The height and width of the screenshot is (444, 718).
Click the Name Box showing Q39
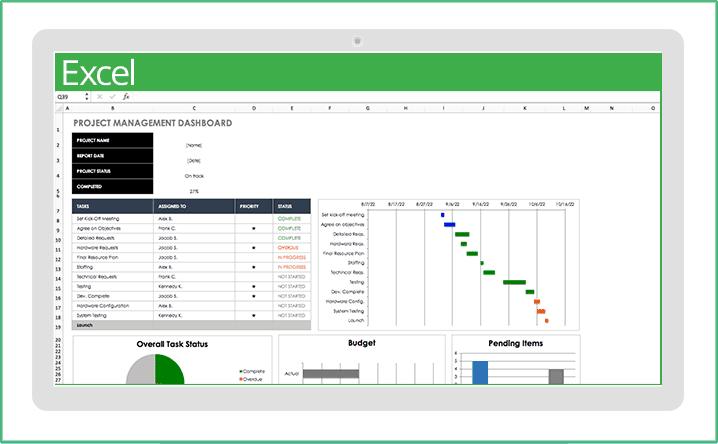tap(68, 97)
